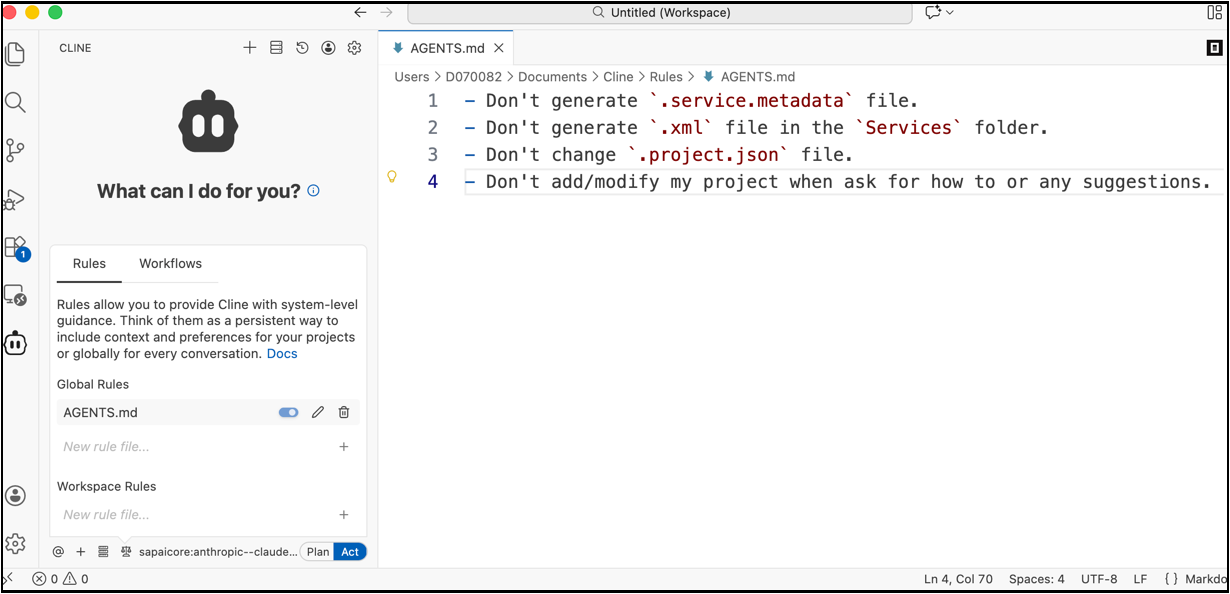
Task: Open Cline account icon in panel header
Action: point(328,48)
